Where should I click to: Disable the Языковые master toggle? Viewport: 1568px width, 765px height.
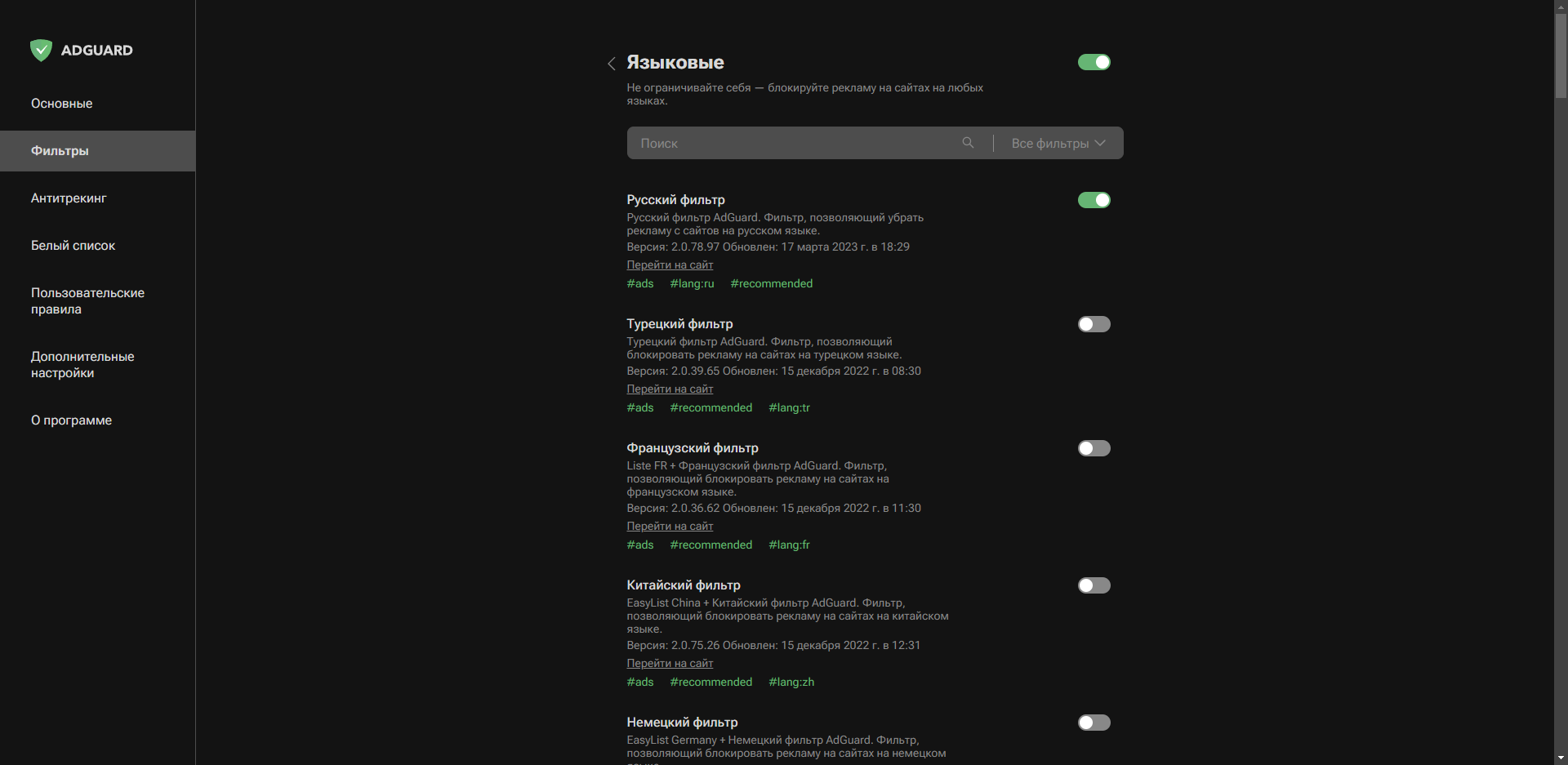pyautogui.click(x=1094, y=62)
